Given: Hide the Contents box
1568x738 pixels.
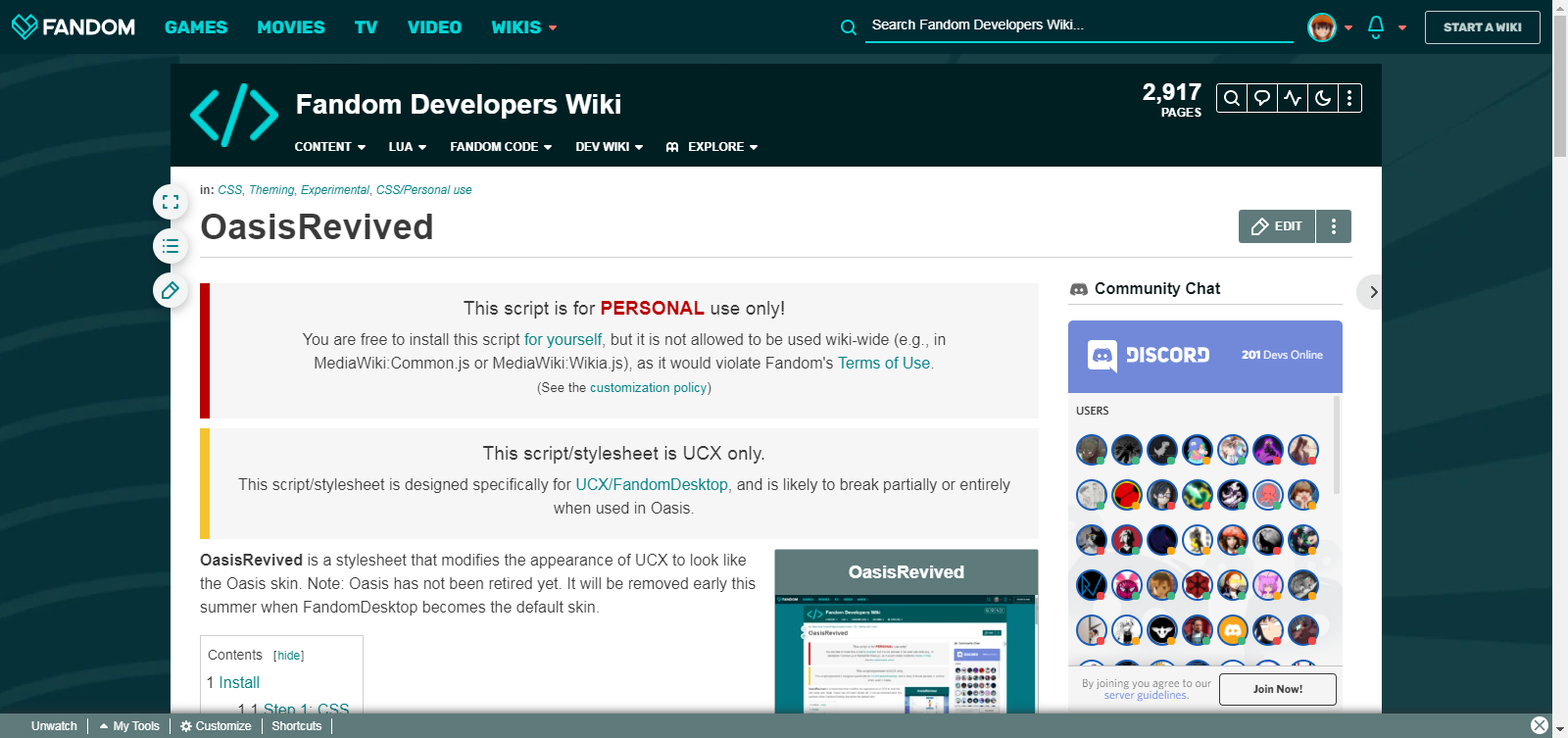Looking at the screenshot, I should click(x=289, y=656).
